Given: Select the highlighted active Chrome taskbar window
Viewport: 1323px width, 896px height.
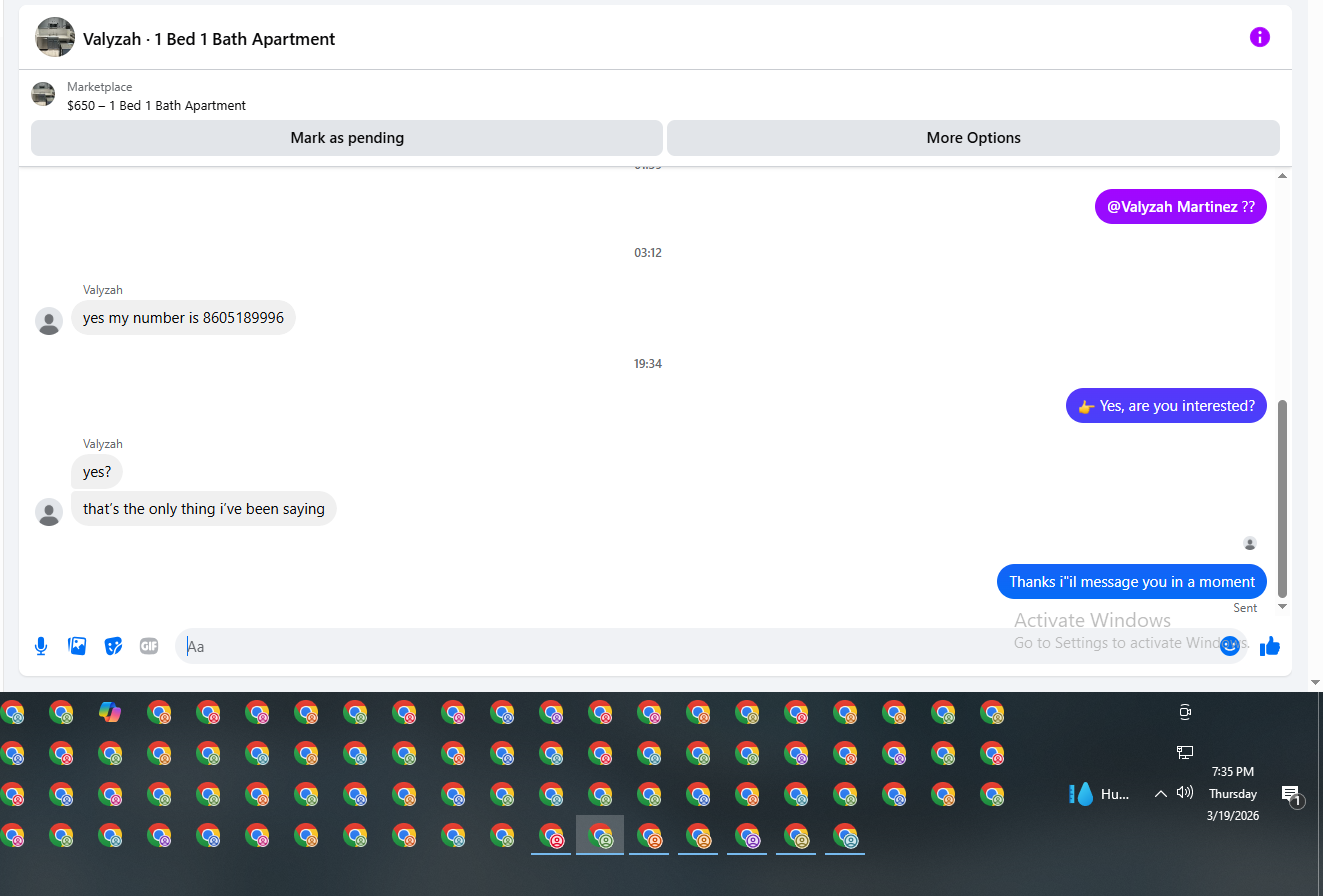Looking at the screenshot, I should (600, 835).
